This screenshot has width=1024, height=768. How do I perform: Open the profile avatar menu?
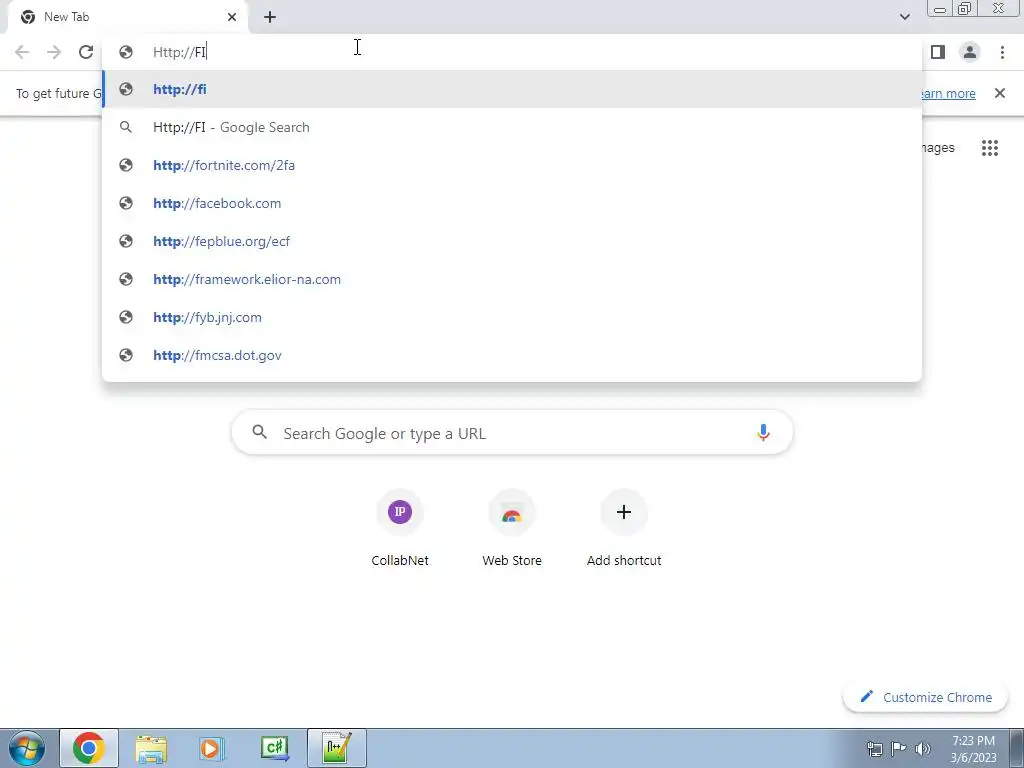[x=970, y=52]
